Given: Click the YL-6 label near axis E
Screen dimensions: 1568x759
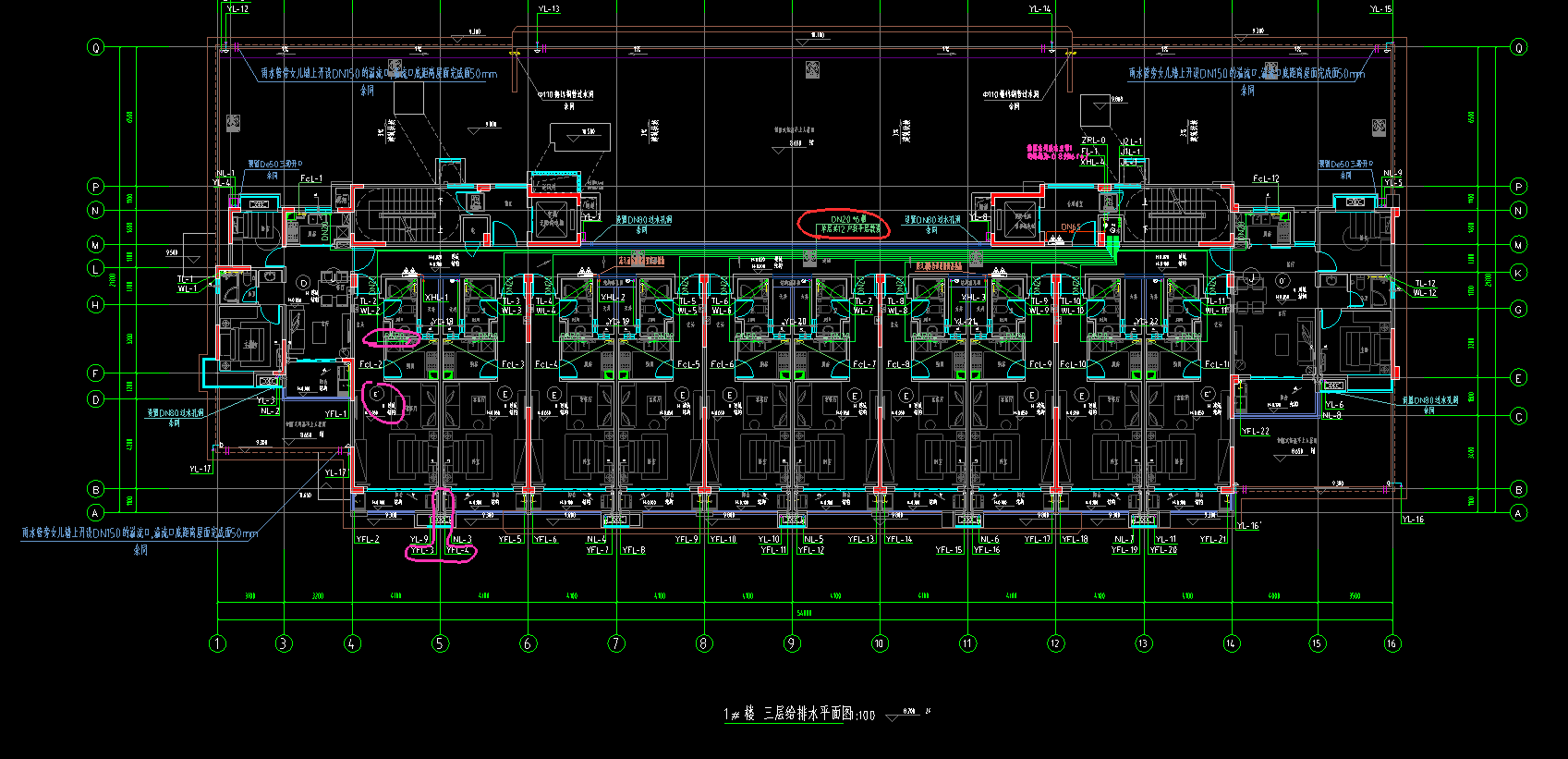Looking at the screenshot, I should coord(1334,405).
